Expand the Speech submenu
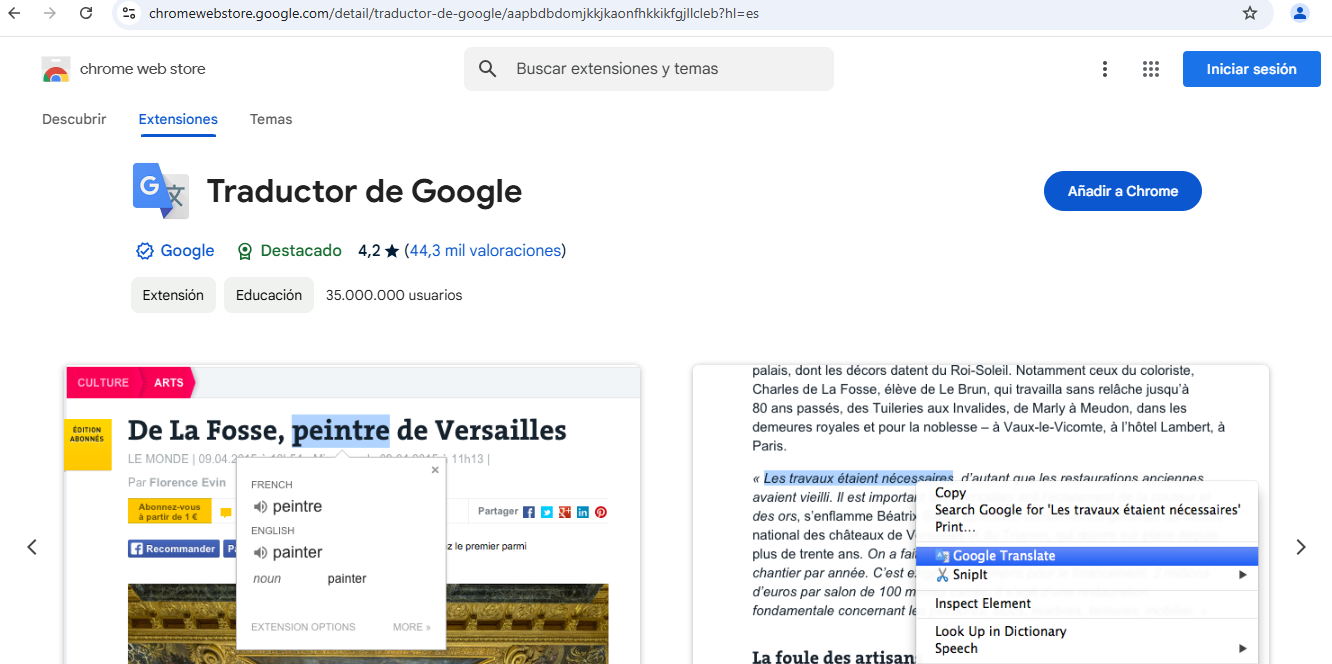This screenshot has width=1332, height=664. pyautogui.click(x=1241, y=648)
